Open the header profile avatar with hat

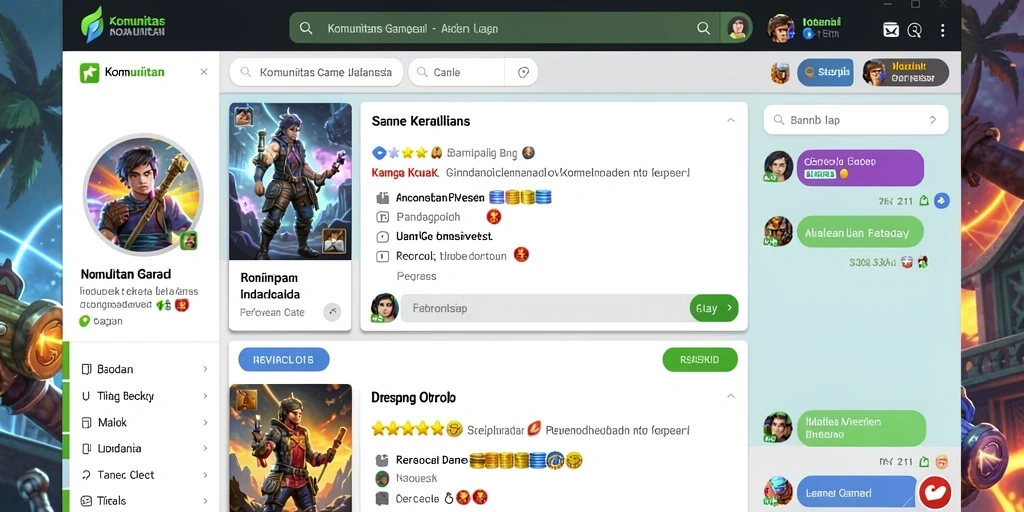pos(780,29)
